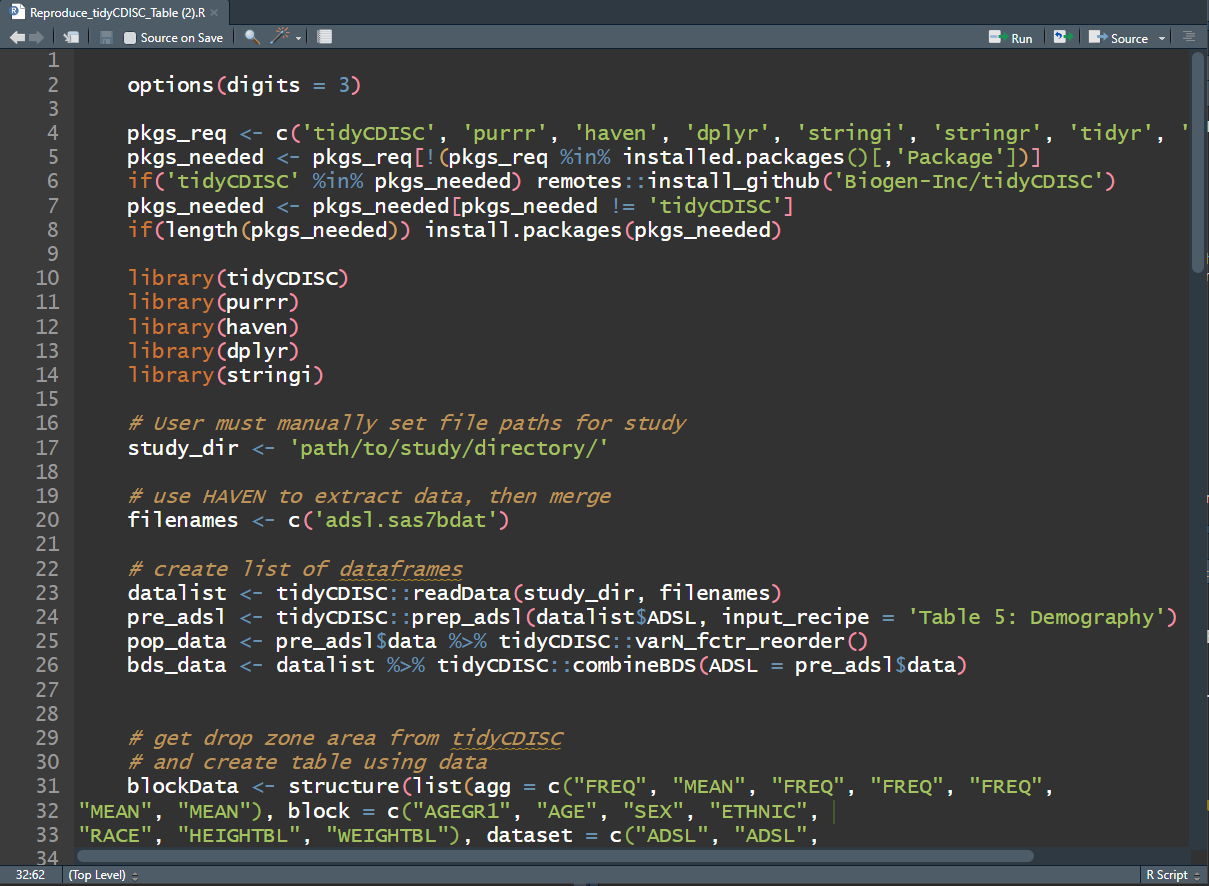Click the R file icon on the tab
This screenshot has height=886, width=1209.
[x=17, y=12]
